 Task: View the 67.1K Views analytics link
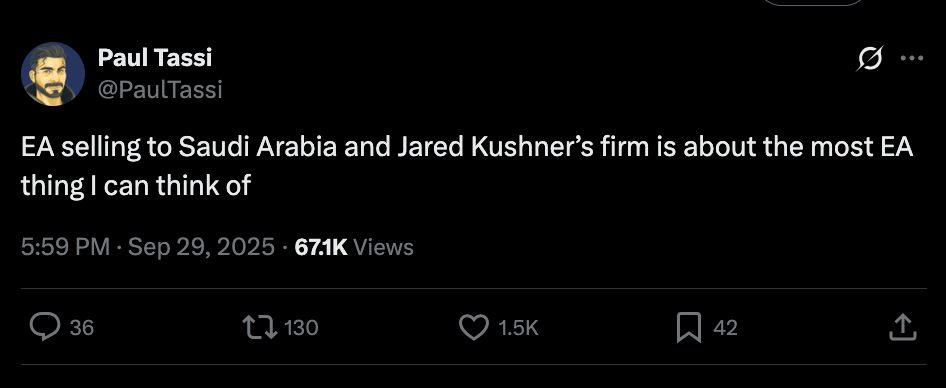[354, 247]
